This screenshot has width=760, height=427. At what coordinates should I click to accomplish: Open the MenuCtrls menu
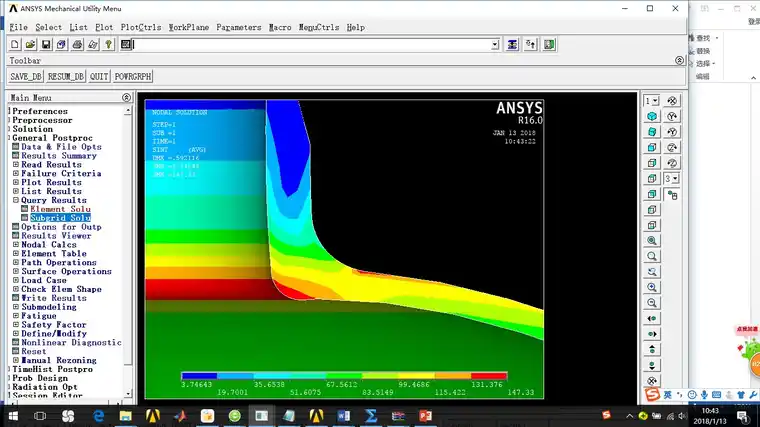point(319,27)
